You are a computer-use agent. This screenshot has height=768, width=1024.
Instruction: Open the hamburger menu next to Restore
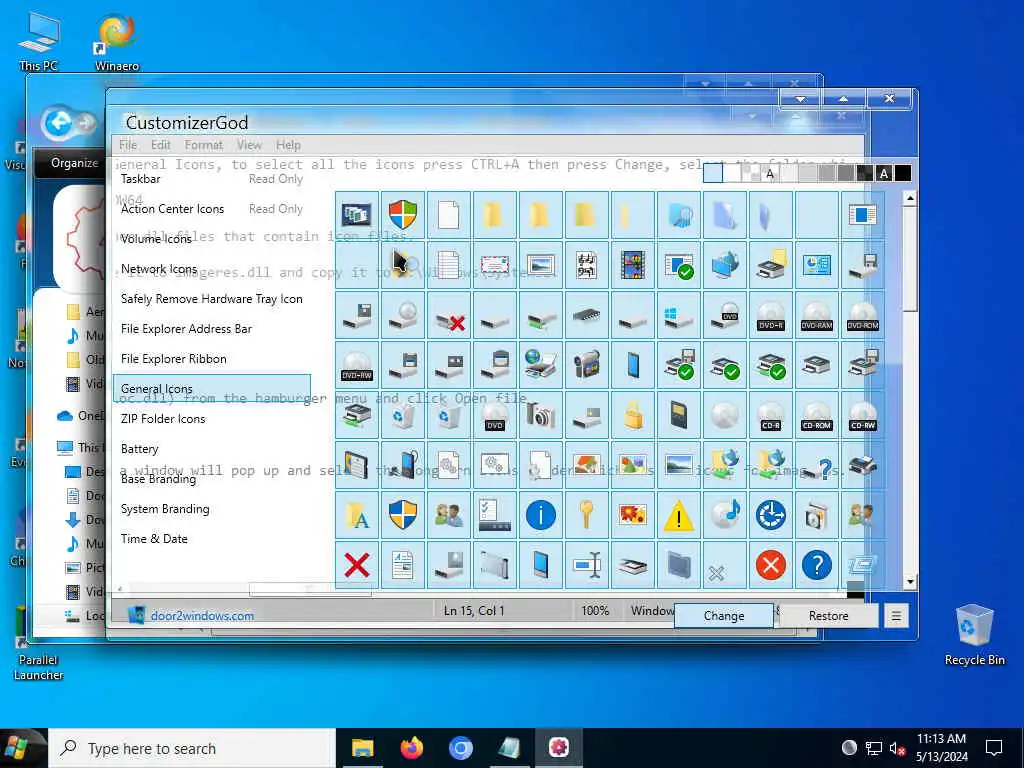click(x=896, y=616)
